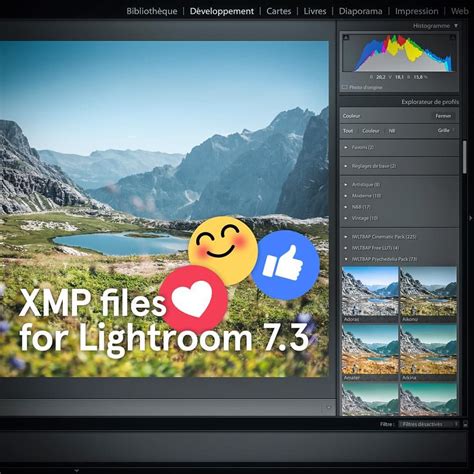This screenshot has height=474, width=474.
Task: Click the Explorateur de profils panel header
Action: (x=430, y=102)
